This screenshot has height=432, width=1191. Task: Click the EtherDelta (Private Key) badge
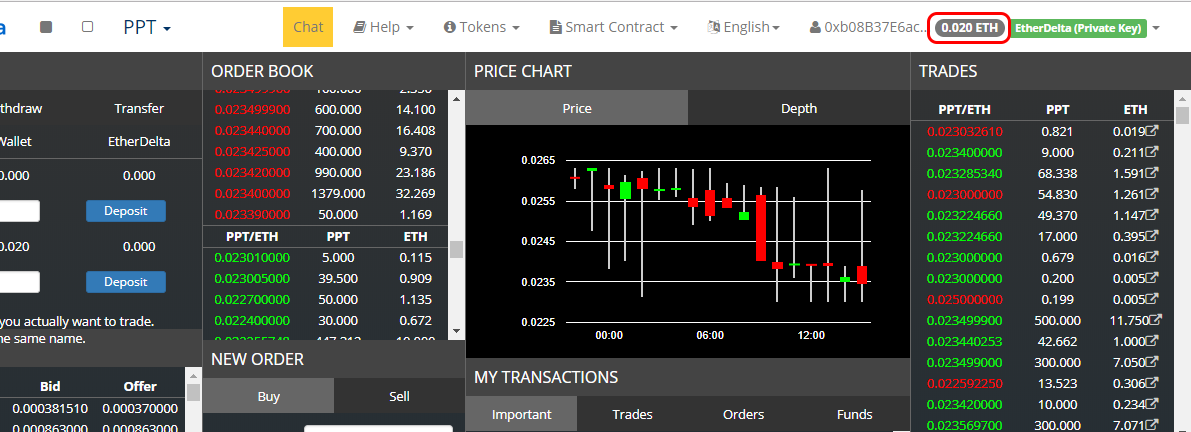click(1079, 28)
